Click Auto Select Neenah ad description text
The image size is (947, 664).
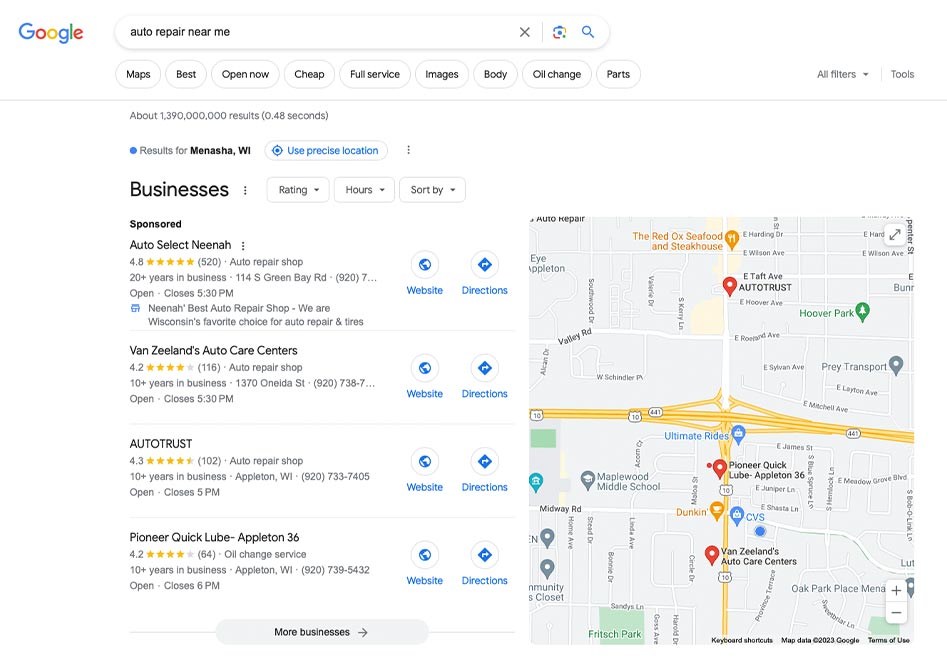(x=255, y=315)
